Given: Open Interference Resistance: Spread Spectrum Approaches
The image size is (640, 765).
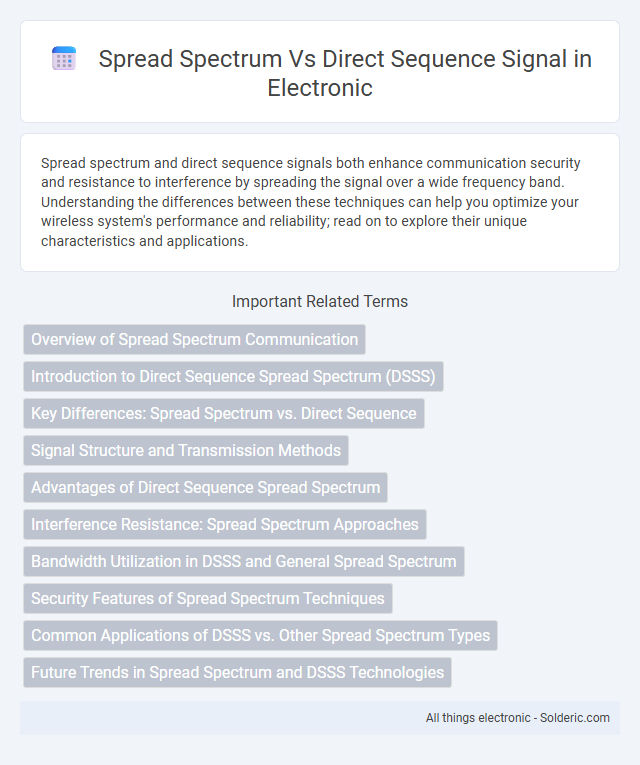Looking at the screenshot, I should pos(225,524).
